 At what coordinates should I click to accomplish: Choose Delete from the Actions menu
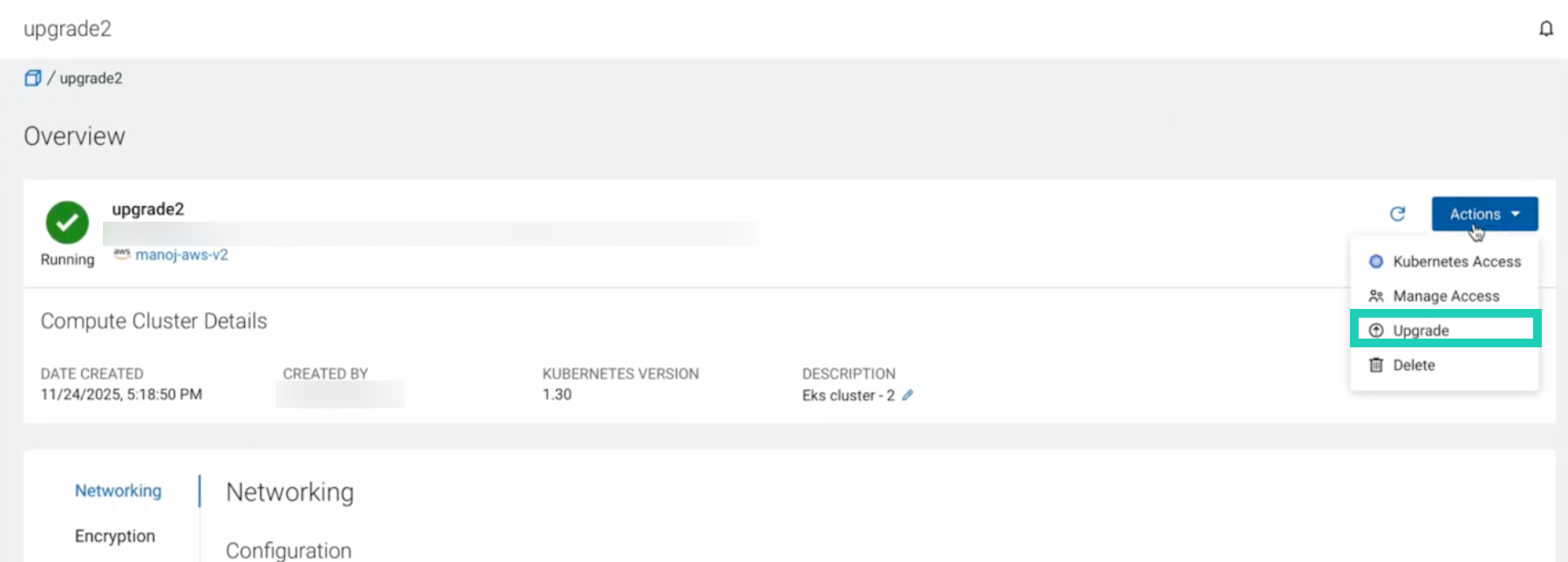[x=1414, y=365]
